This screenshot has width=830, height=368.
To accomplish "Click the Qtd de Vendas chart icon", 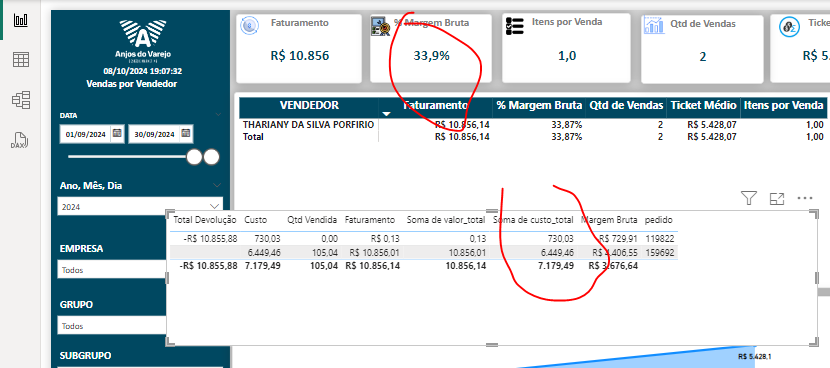I will point(653,25).
